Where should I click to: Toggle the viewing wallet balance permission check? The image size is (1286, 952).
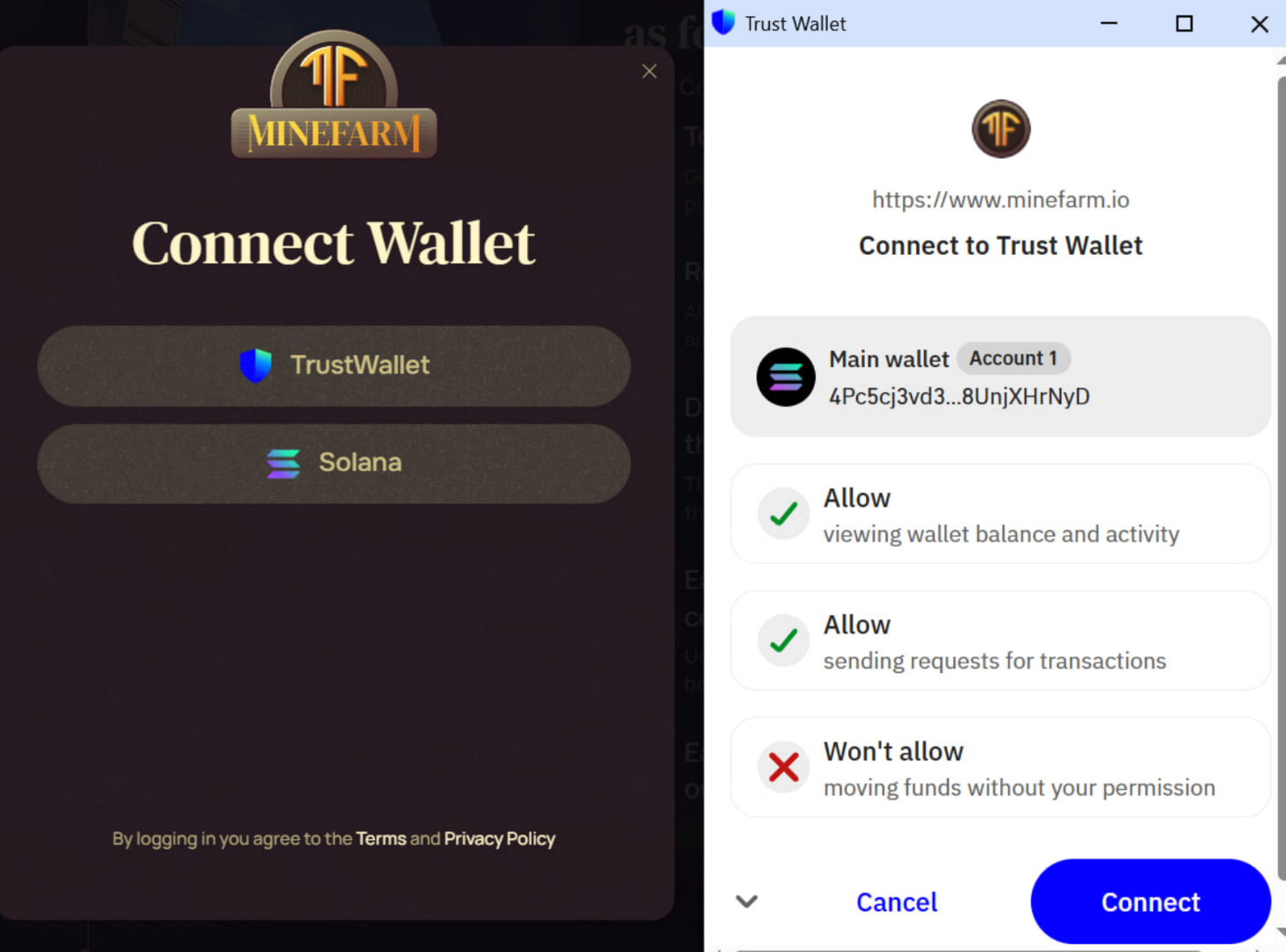tap(784, 513)
